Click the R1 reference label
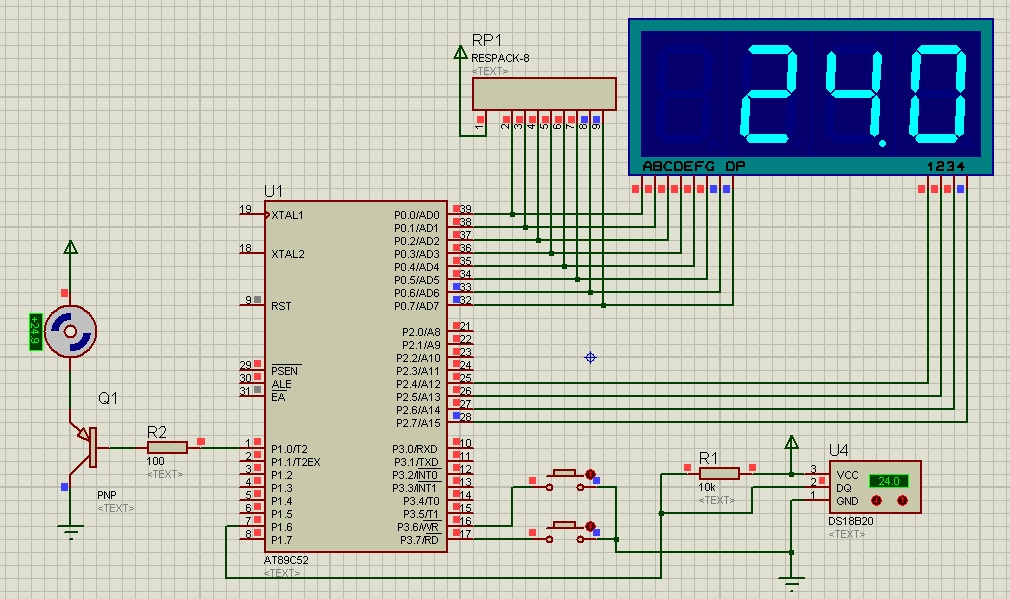The image size is (1010, 599). click(709, 458)
